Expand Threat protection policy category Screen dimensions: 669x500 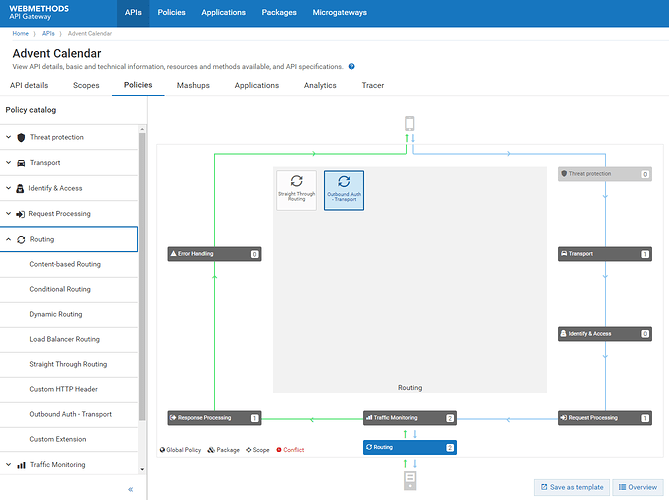[x=68, y=137]
